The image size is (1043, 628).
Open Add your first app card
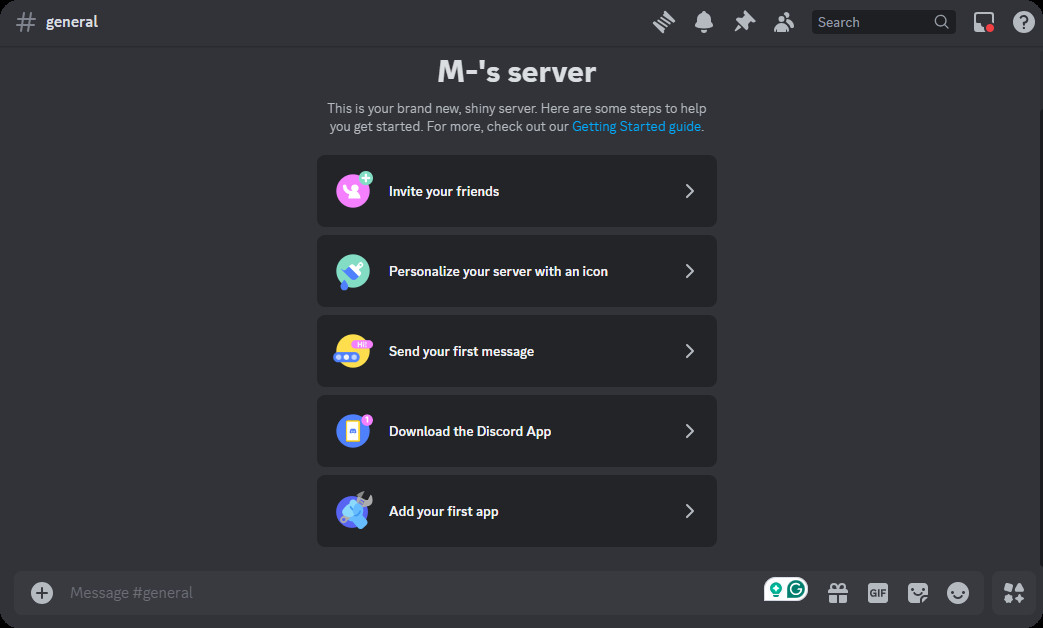[517, 511]
